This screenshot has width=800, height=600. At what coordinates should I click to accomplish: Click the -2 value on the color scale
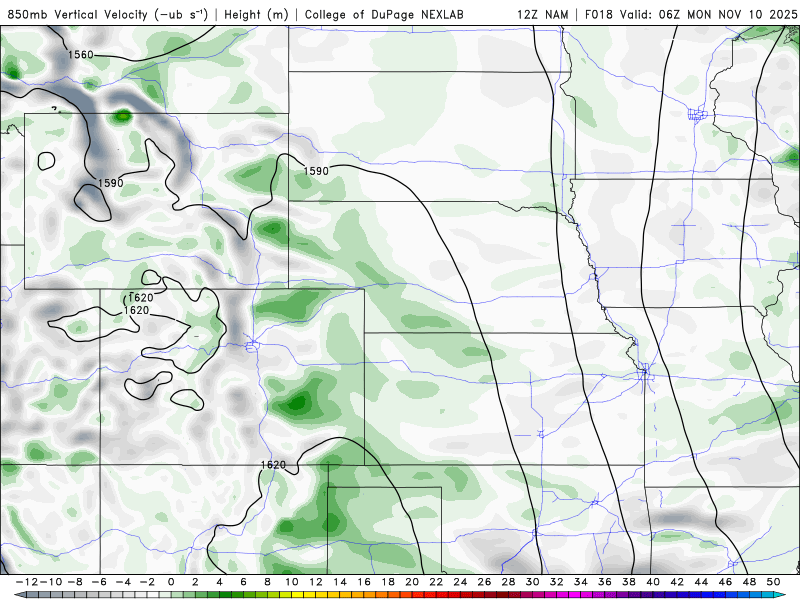pos(146,582)
